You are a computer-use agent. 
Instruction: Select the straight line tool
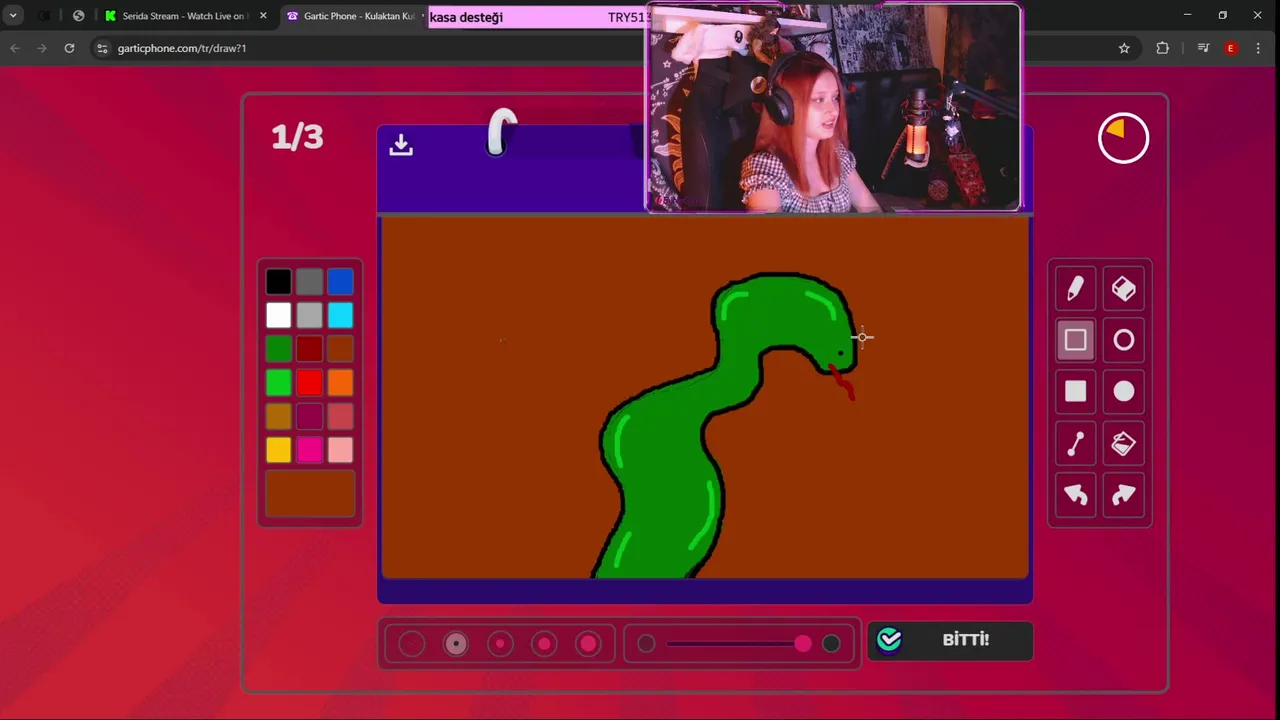[x=1075, y=443]
